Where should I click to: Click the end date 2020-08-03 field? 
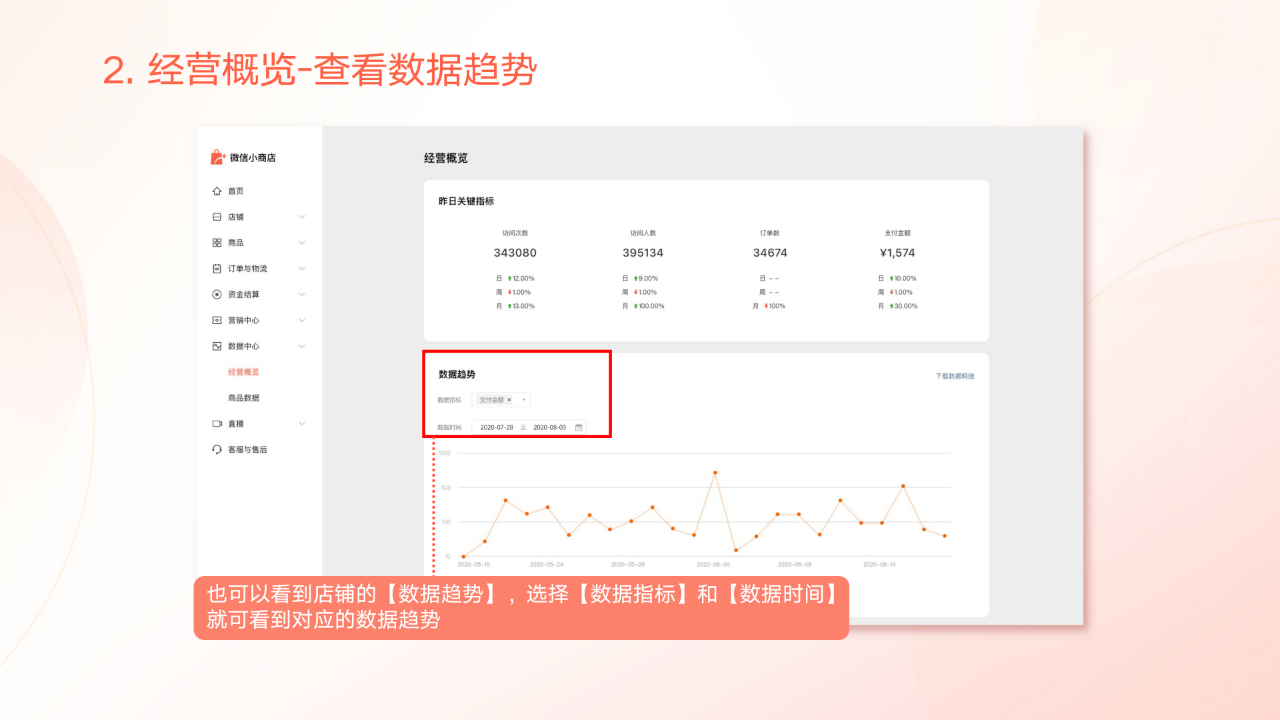click(x=550, y=427)
